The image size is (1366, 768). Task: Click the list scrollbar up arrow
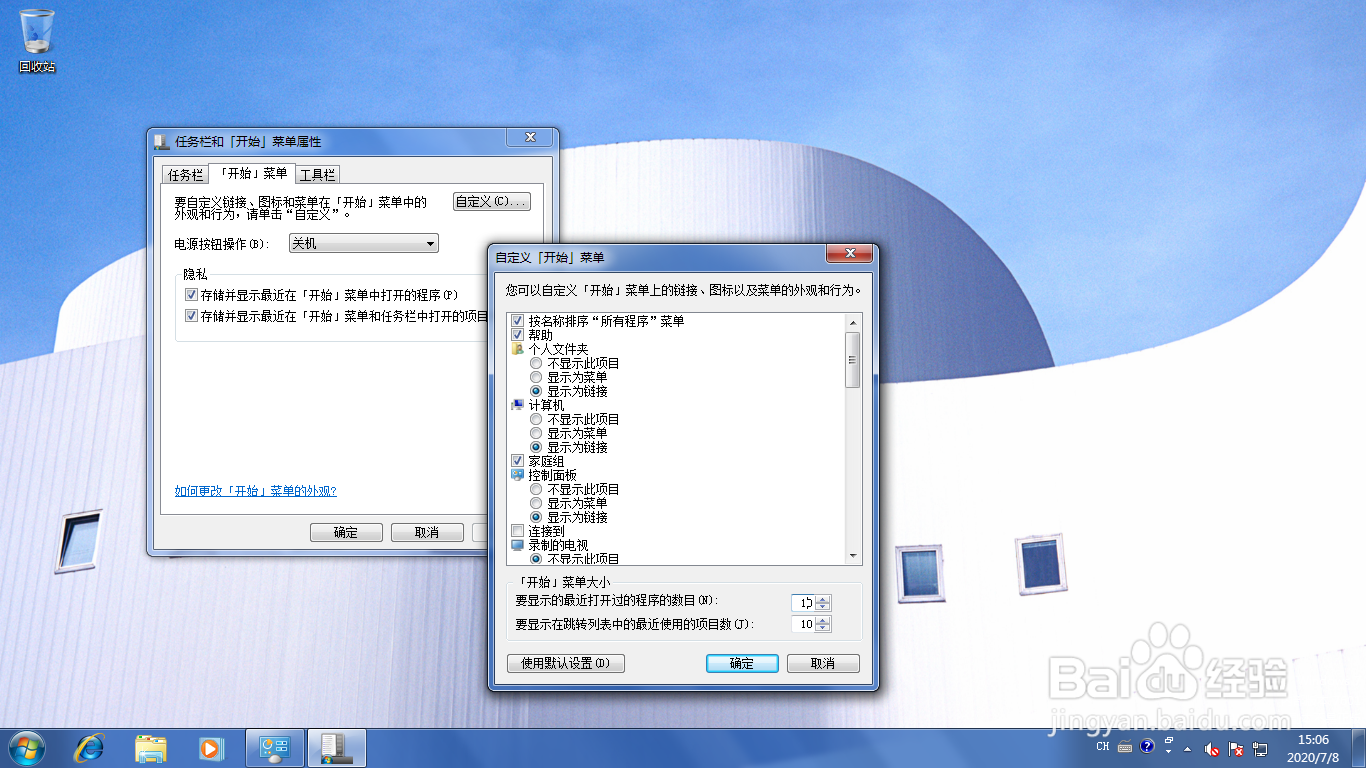tap(853, 322)
